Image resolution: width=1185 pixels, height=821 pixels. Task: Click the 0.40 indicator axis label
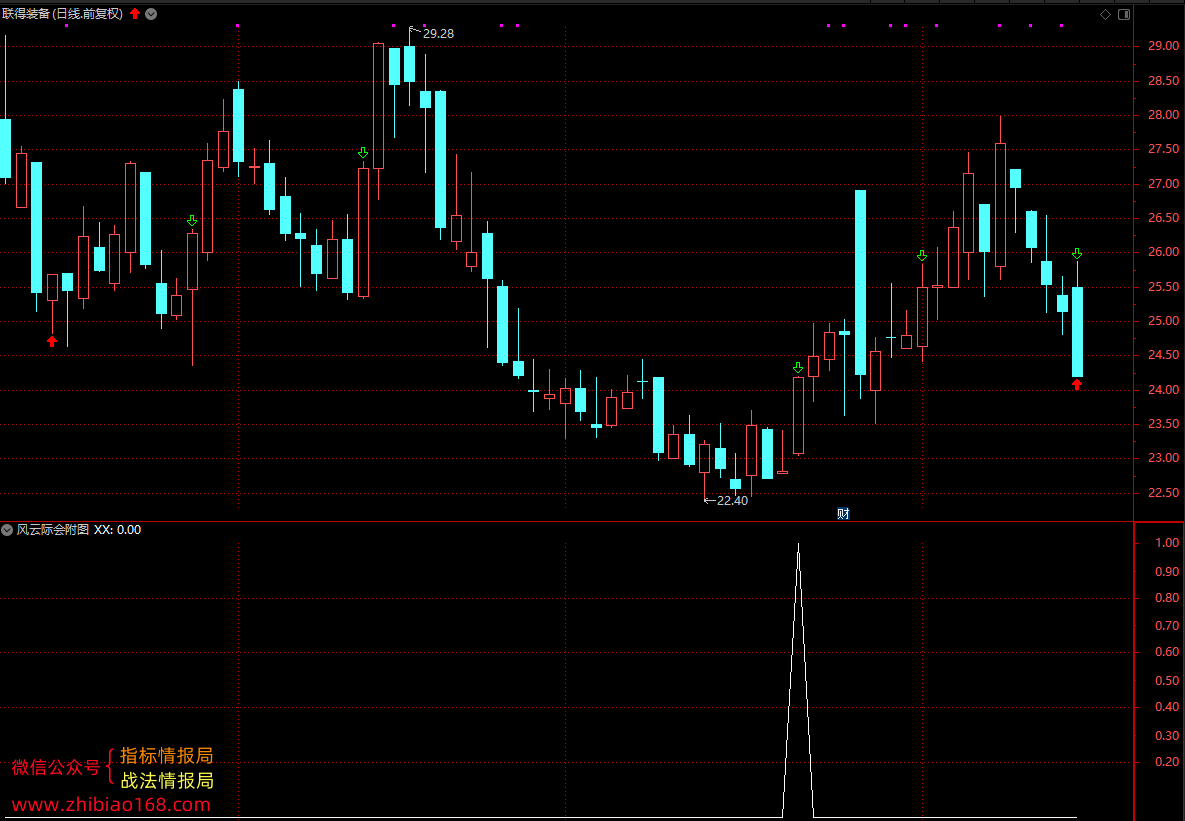pyautogui.click(x=1167, y=707)
